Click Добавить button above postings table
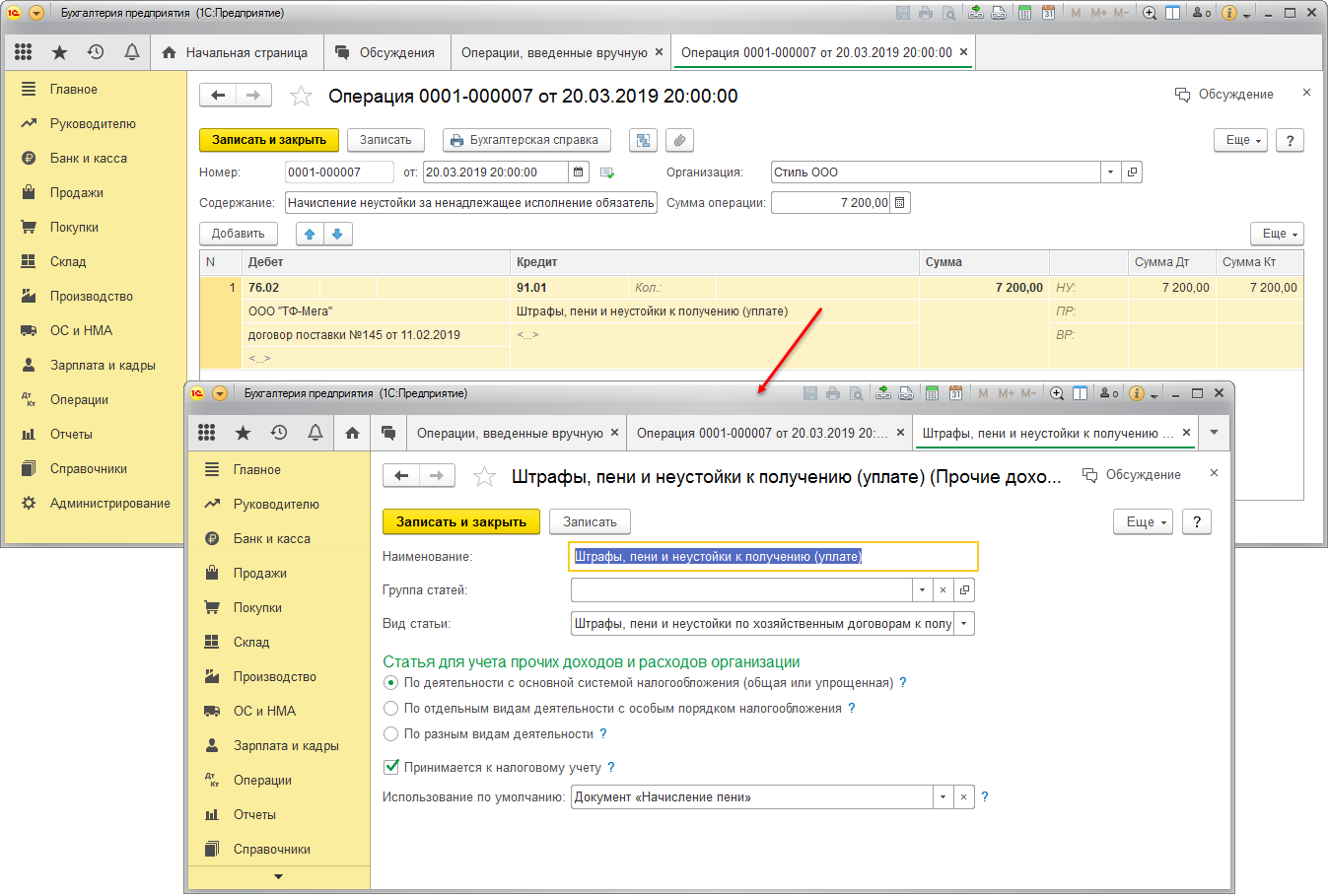1328x896 pixels. coord(239,234)
